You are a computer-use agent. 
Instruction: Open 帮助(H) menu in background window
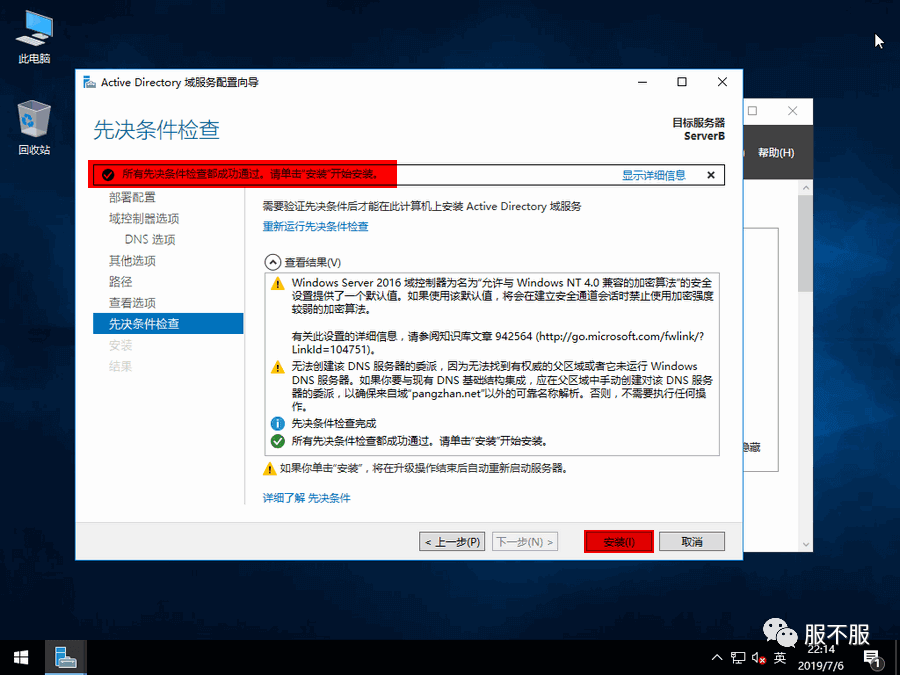tap(776, 153)
